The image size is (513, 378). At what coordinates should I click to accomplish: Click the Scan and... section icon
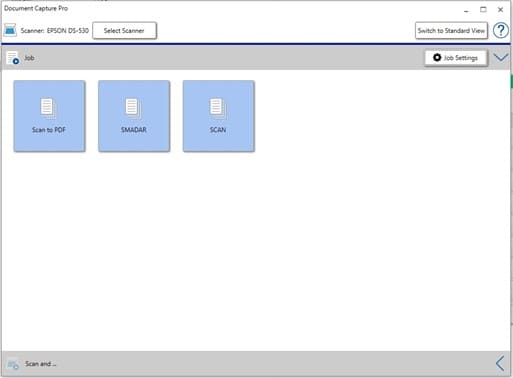click(x=13, y=364)
